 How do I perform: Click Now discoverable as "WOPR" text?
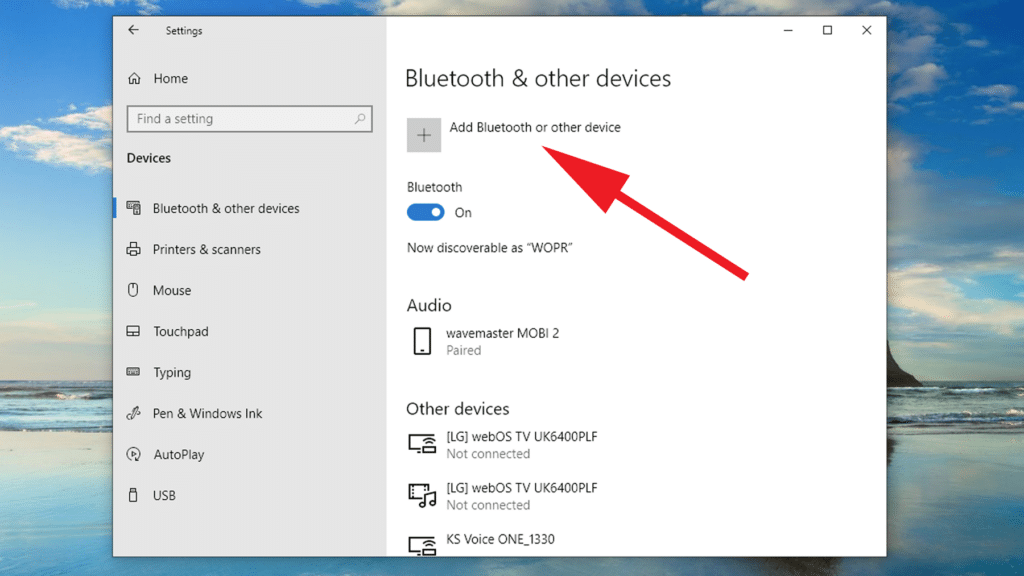click(489, 248)
